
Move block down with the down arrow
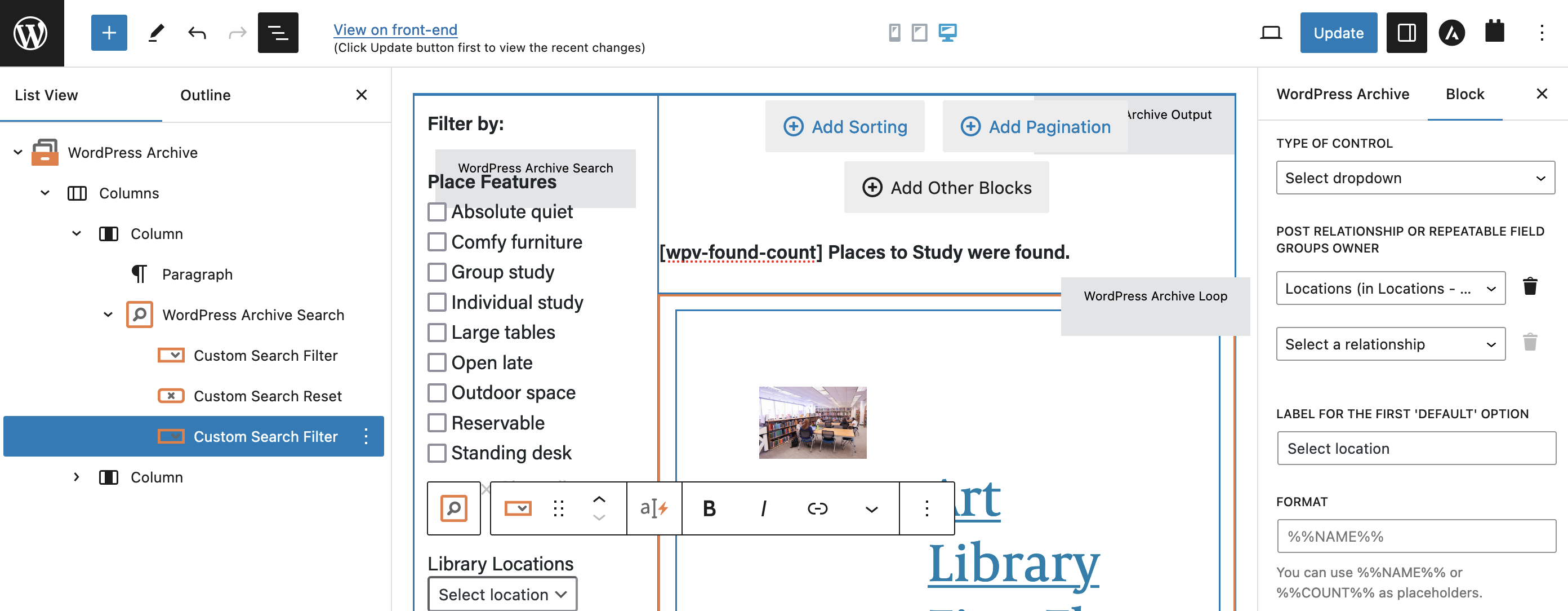click(x=599, y=518)
